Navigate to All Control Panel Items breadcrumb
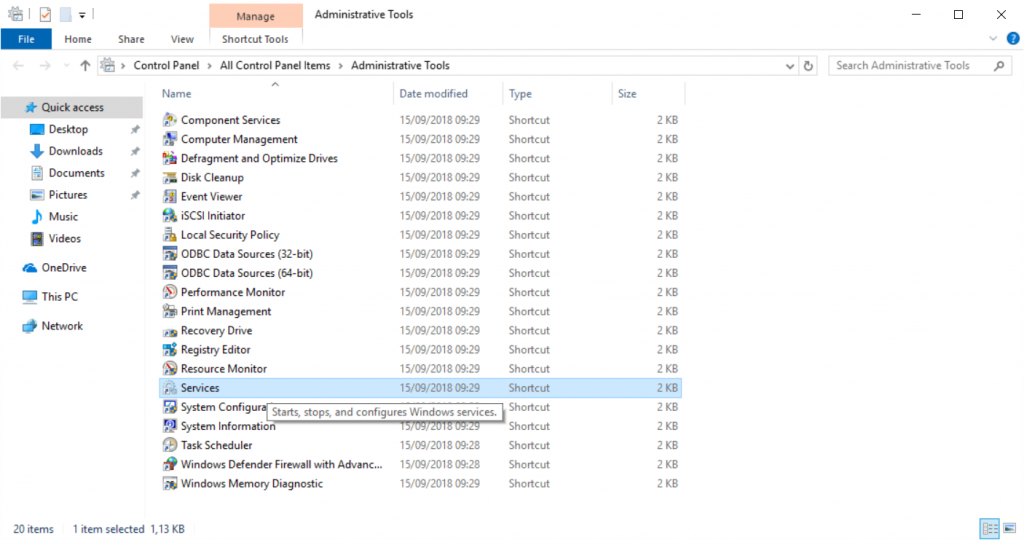Viewport: 1024px width, 540px height. tap(275, 65)
